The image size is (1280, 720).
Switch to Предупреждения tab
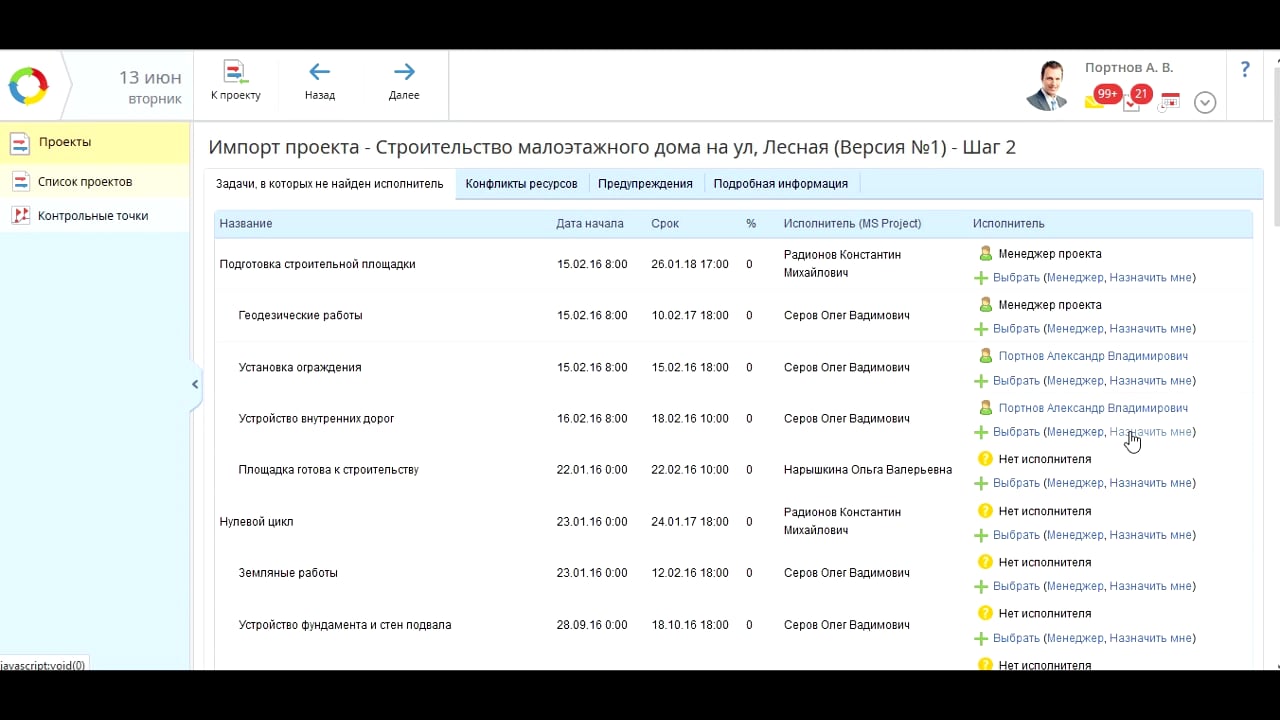point(645,184)
